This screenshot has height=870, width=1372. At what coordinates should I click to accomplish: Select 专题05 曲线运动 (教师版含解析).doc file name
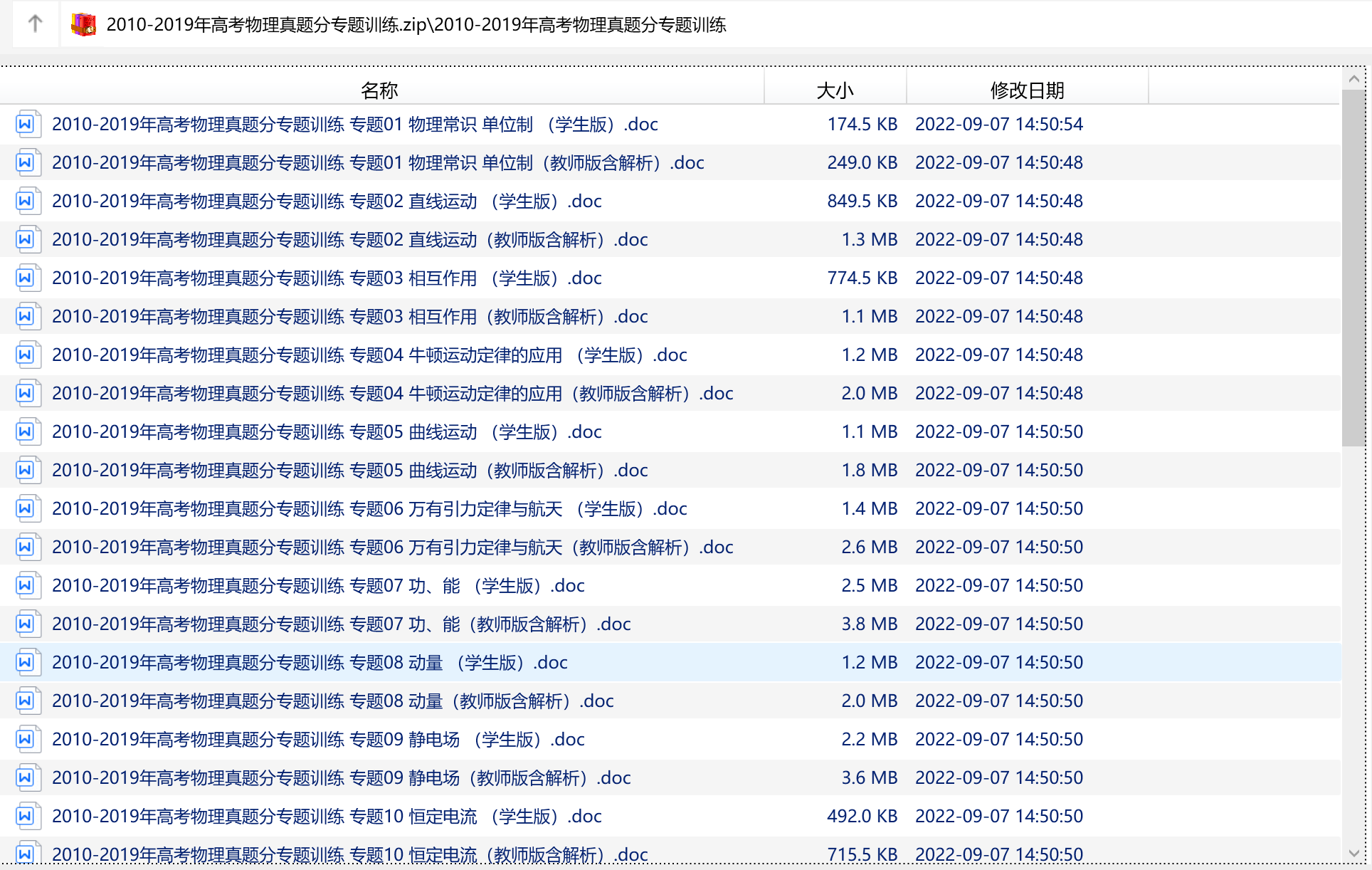[349, 471]
